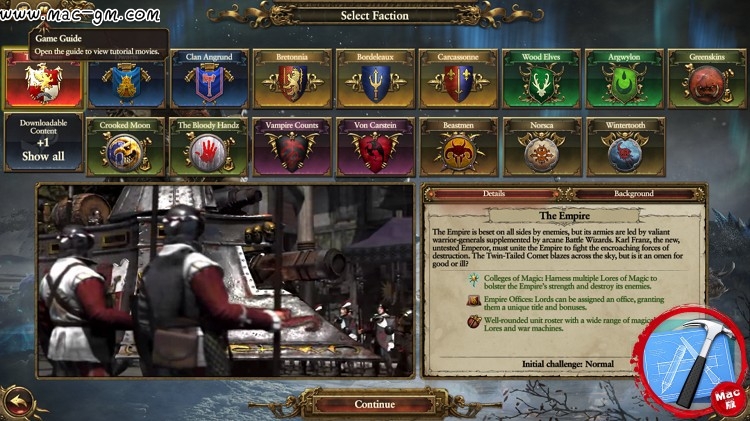Switch to the Background tab
This screenshot has height=421, width=750.
[x=633, y=194]
